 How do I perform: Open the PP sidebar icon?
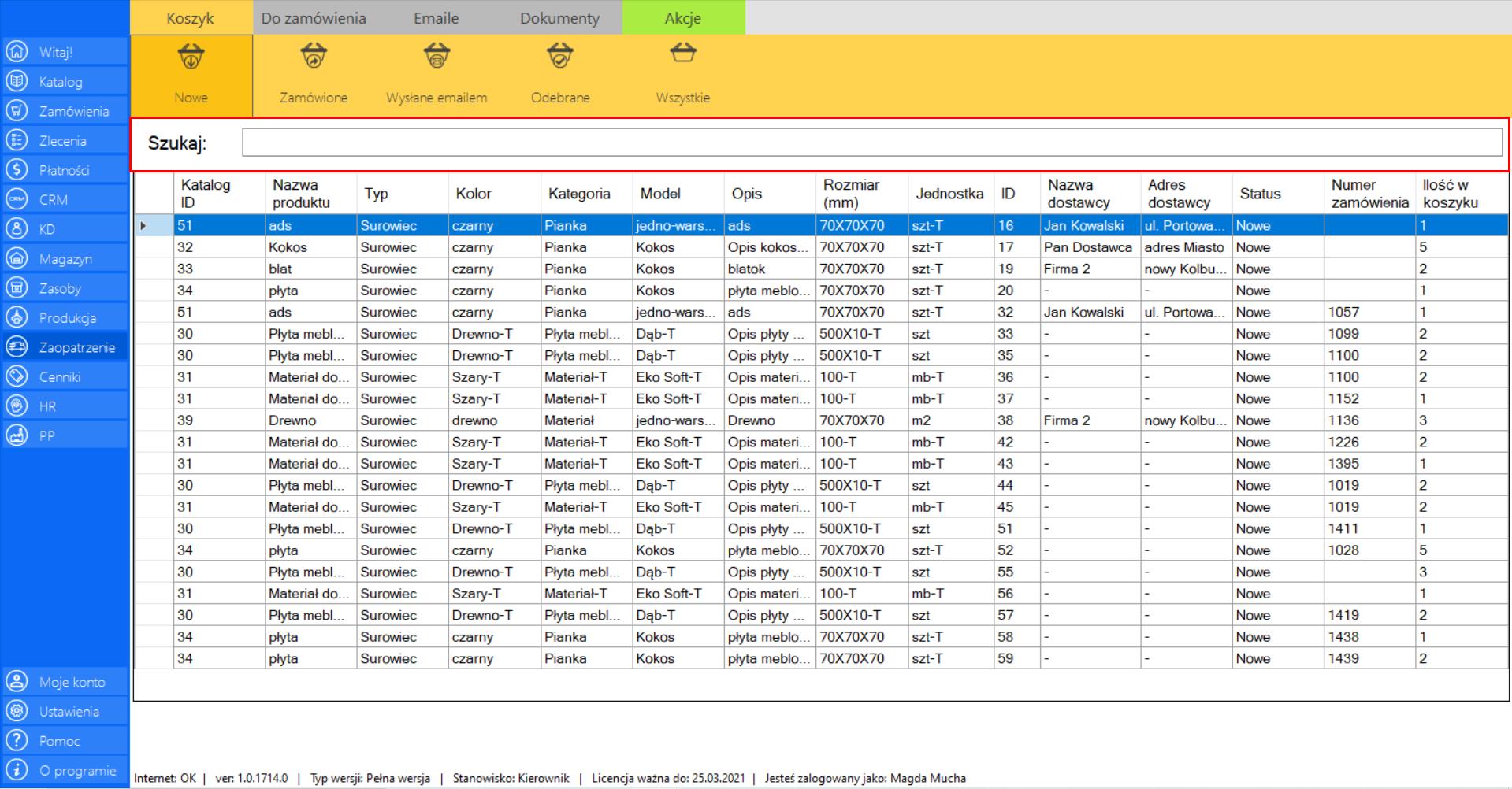point(17,435)
